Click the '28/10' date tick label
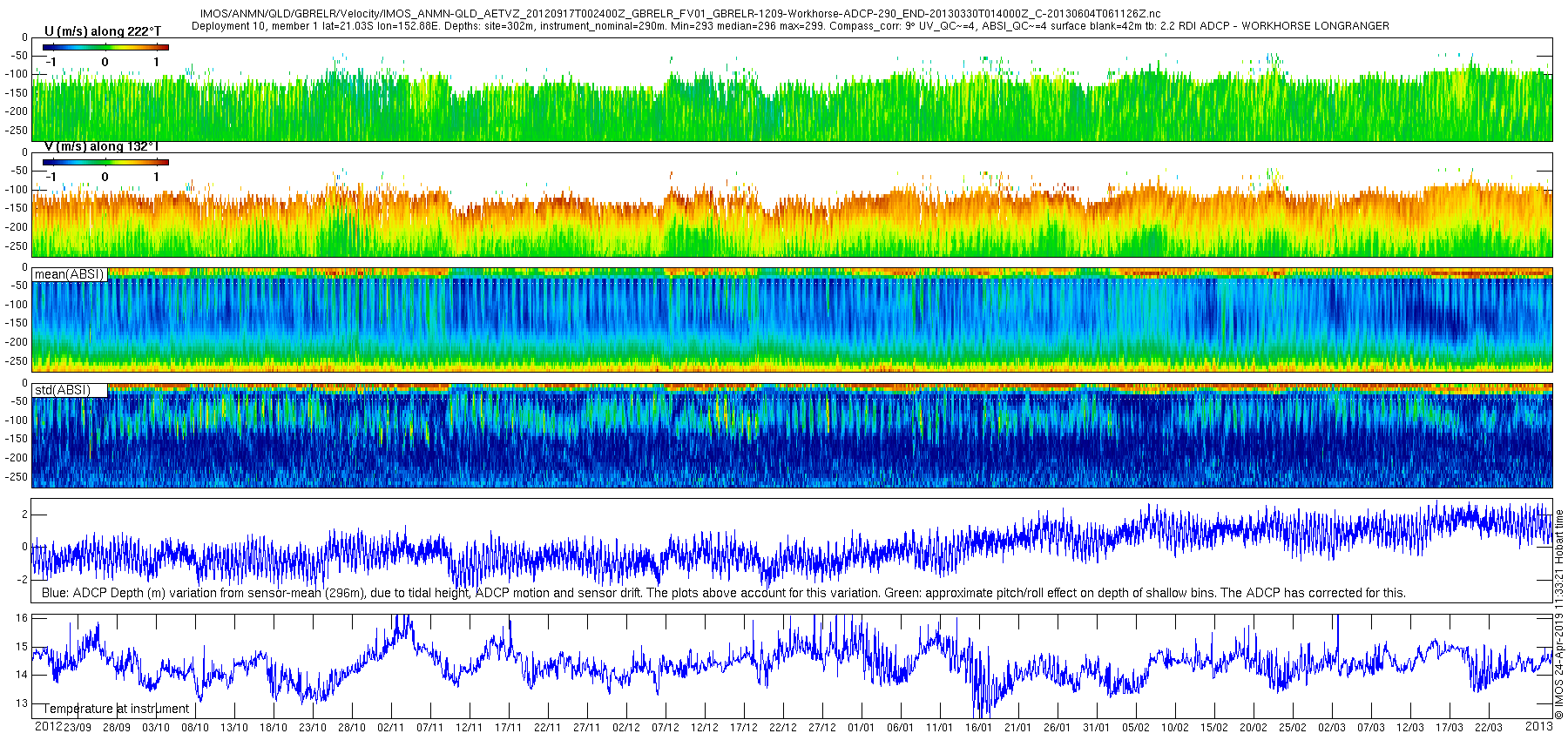The height and width of the screenshot is (740, 1568). coord(352,728)
